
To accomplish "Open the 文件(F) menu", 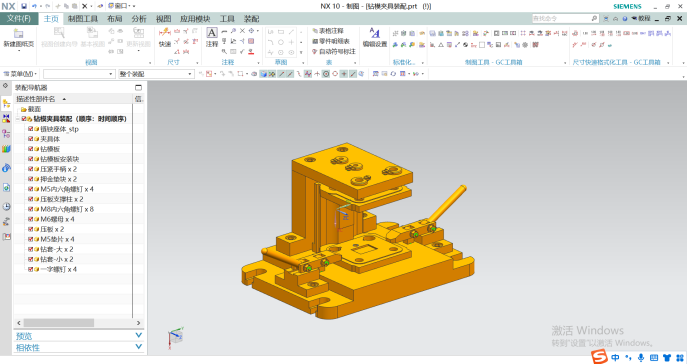I will (18, 18).
